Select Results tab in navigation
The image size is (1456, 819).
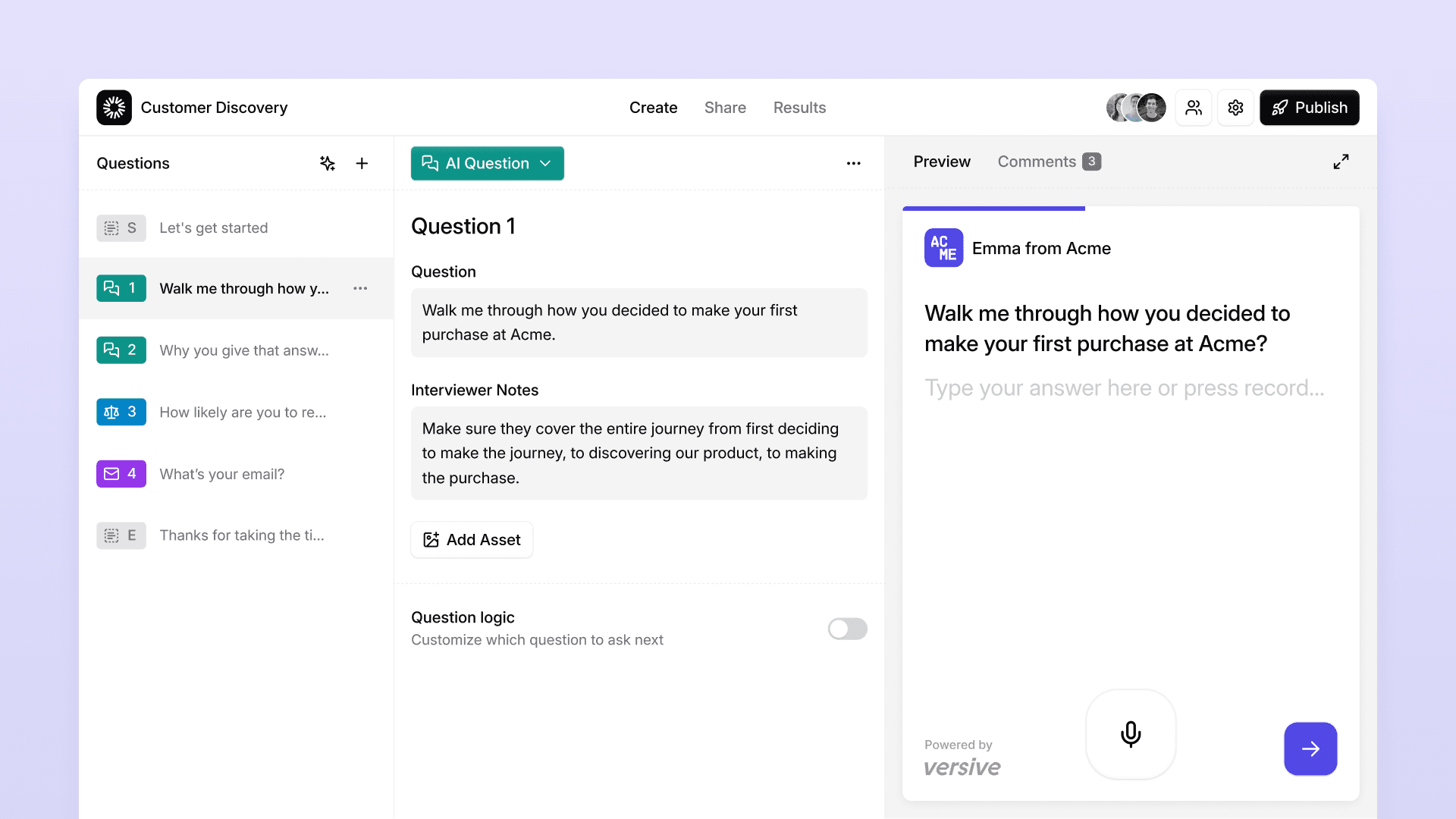tap(800, 107)
